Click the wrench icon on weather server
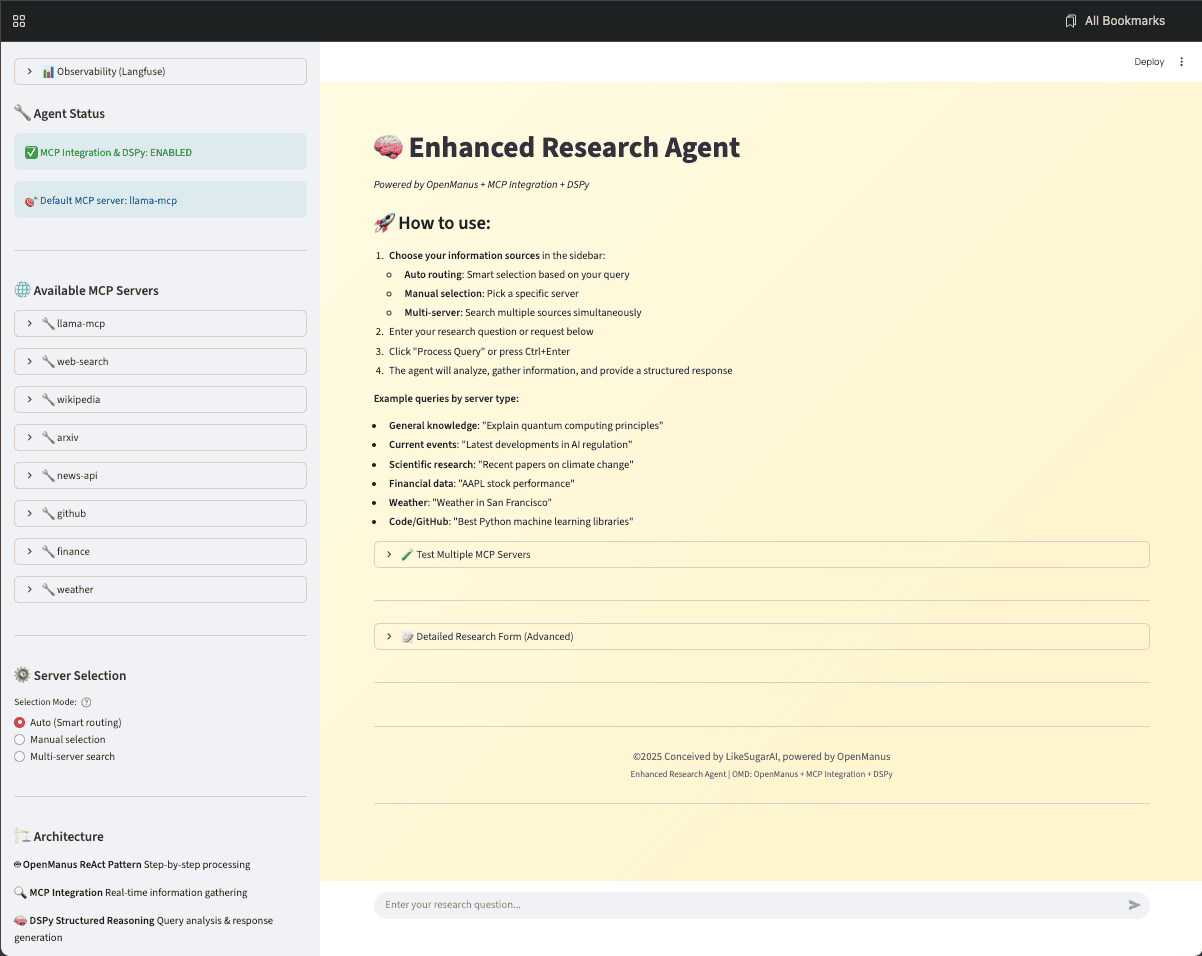The width and height of the screenshot is (1202, 956). point(48,589)
